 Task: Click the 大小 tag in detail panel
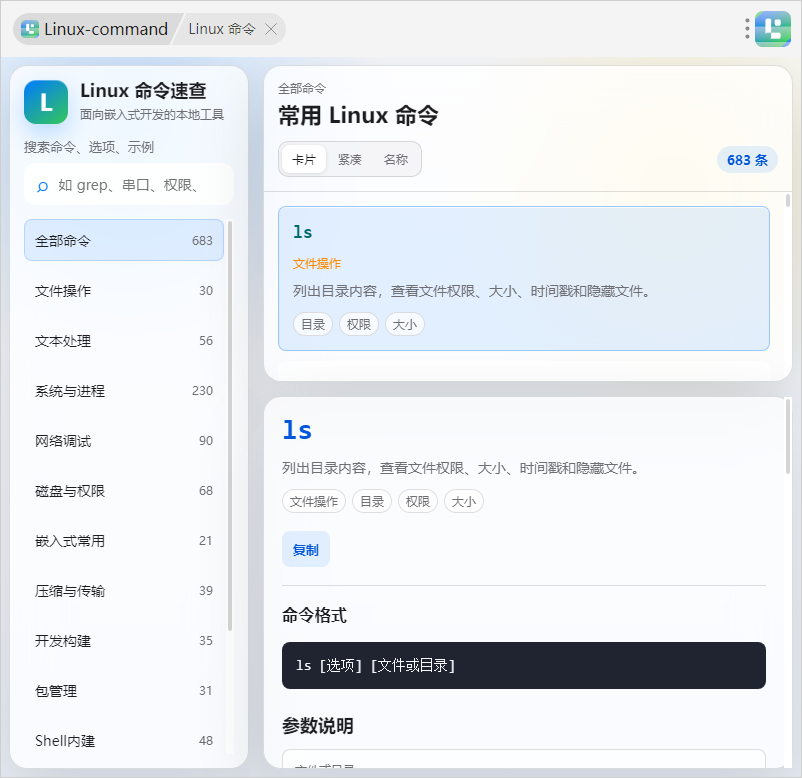pyautogui.click(x=464, y=501)
